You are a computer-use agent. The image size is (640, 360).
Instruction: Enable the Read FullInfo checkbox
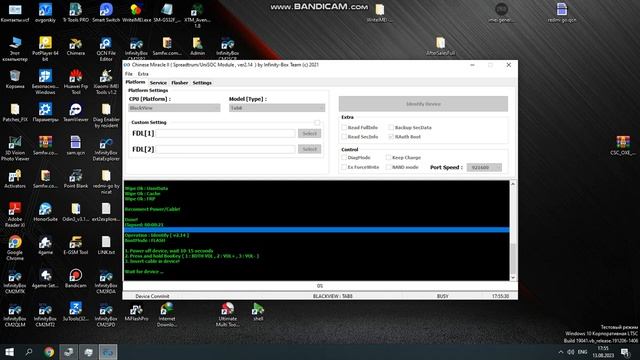click(344, 127)
